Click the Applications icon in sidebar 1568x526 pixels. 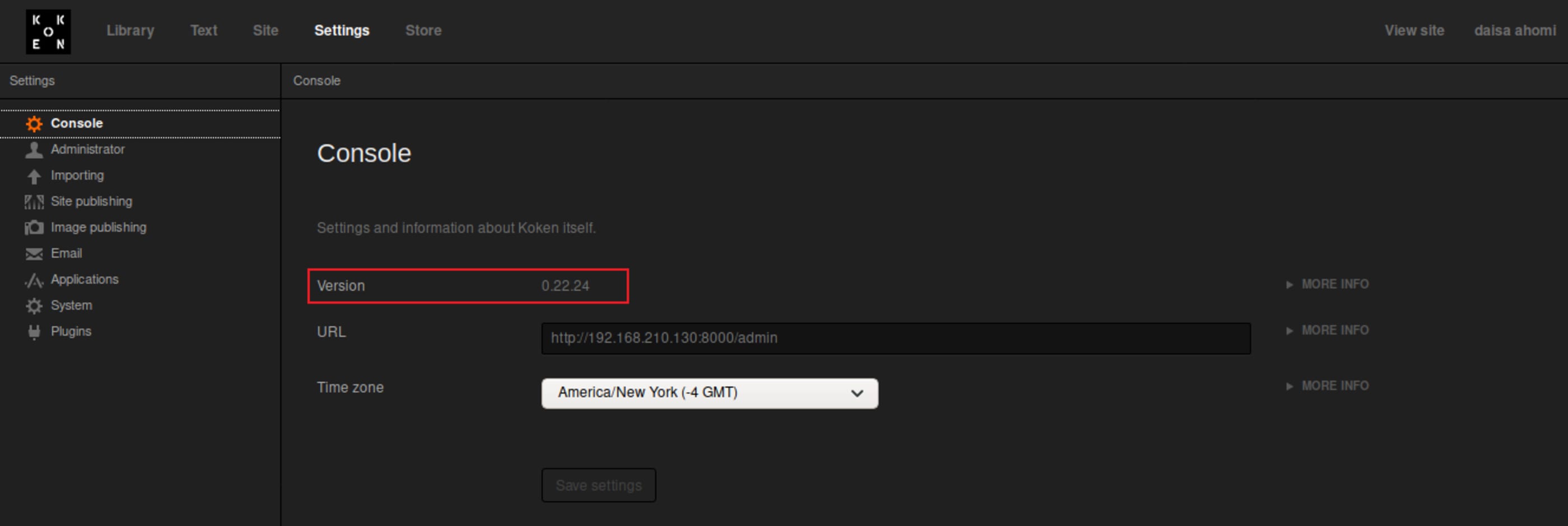(x=34, y=280)
